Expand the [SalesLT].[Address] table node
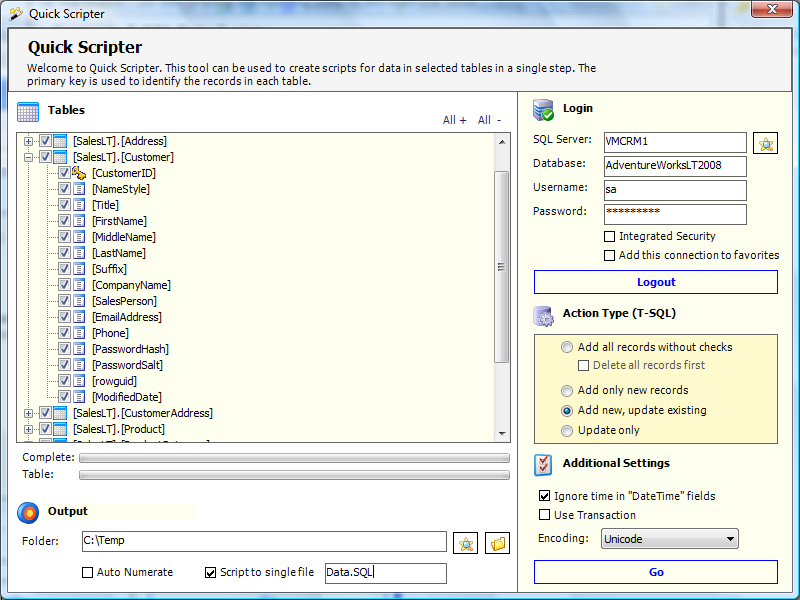Screen dimensions: 800x600 point(29,141)
